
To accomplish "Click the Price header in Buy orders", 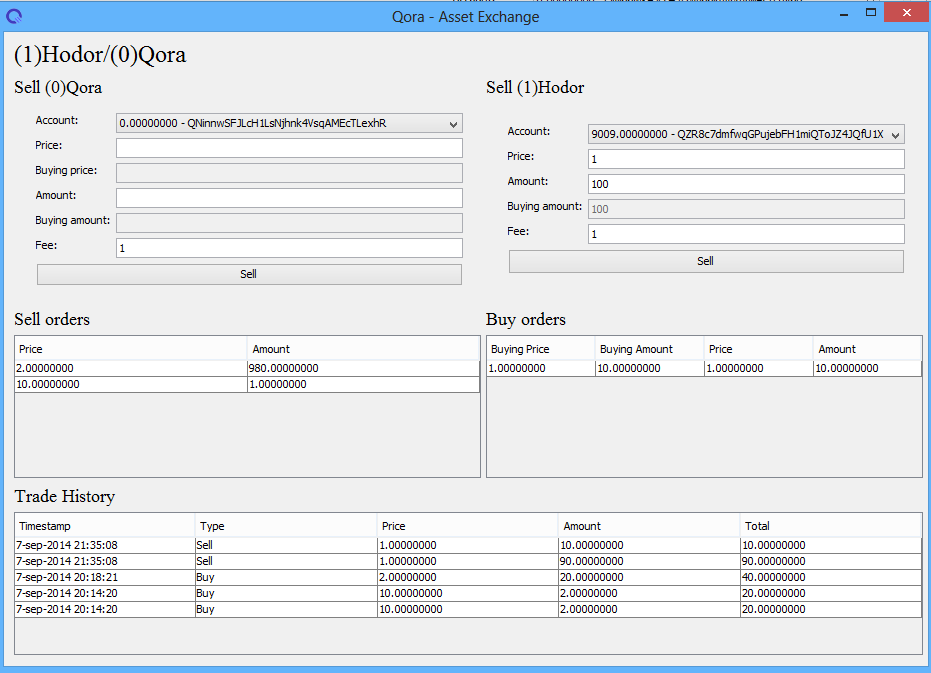I will click(x=758, y=349).
